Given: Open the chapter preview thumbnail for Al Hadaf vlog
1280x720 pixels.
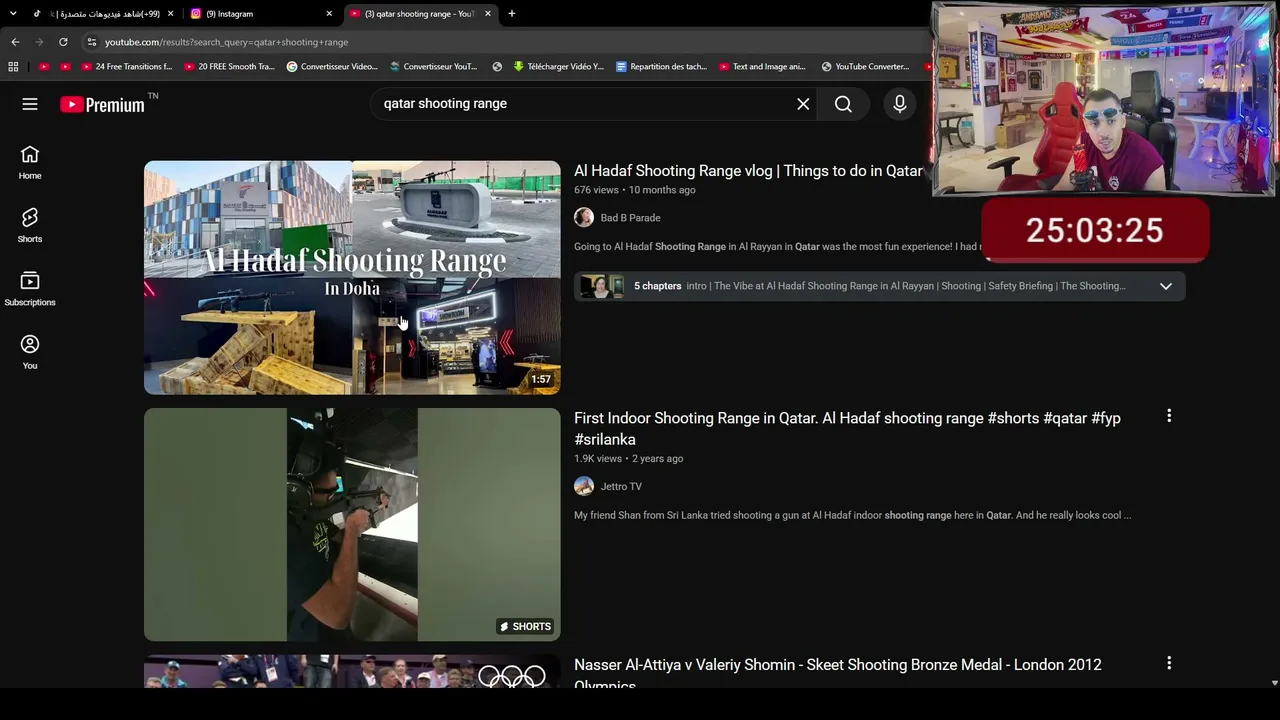Looking at the screenshot, I should tap(602, 286).
